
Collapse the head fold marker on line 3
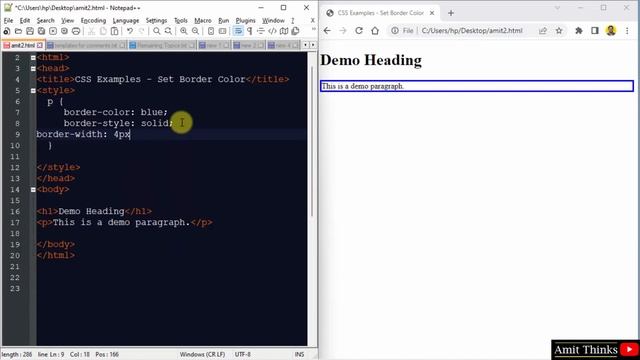point(33,69)
